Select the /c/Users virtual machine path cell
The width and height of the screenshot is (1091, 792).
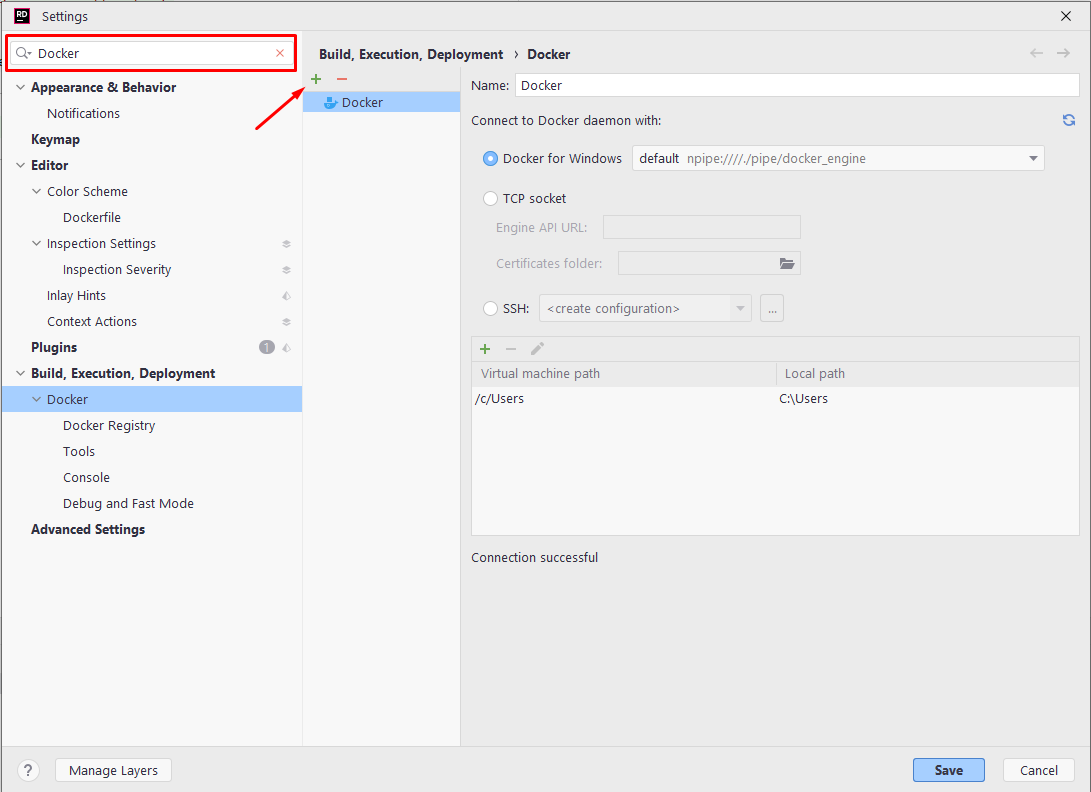(500, 399)
